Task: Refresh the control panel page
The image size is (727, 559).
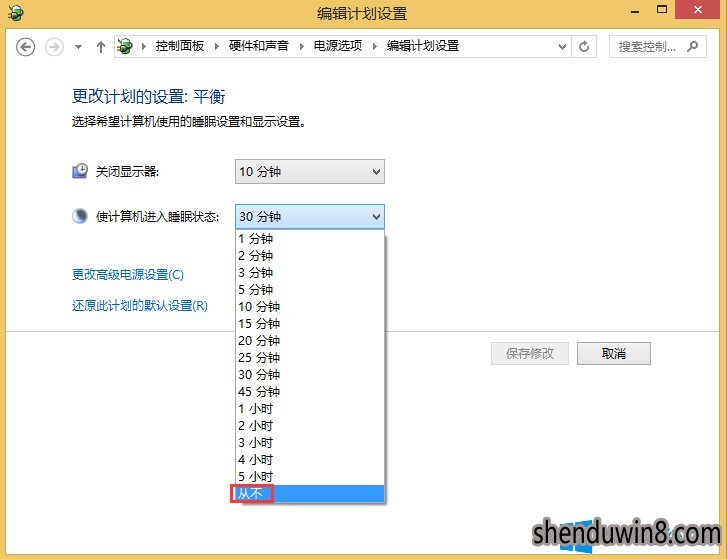Action: 584,46
